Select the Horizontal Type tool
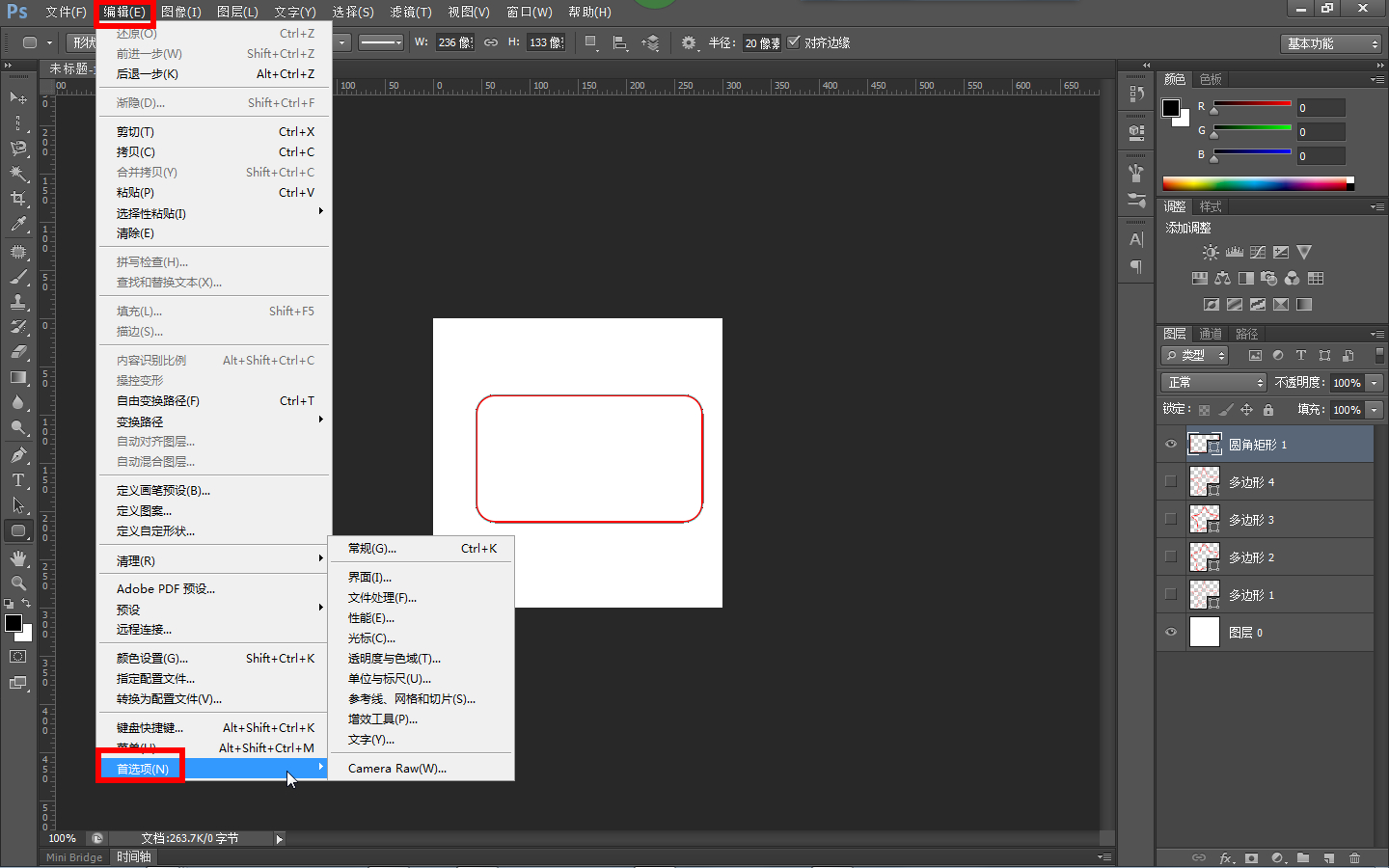This screenshot has width=1389, height=868. (18, 479)
